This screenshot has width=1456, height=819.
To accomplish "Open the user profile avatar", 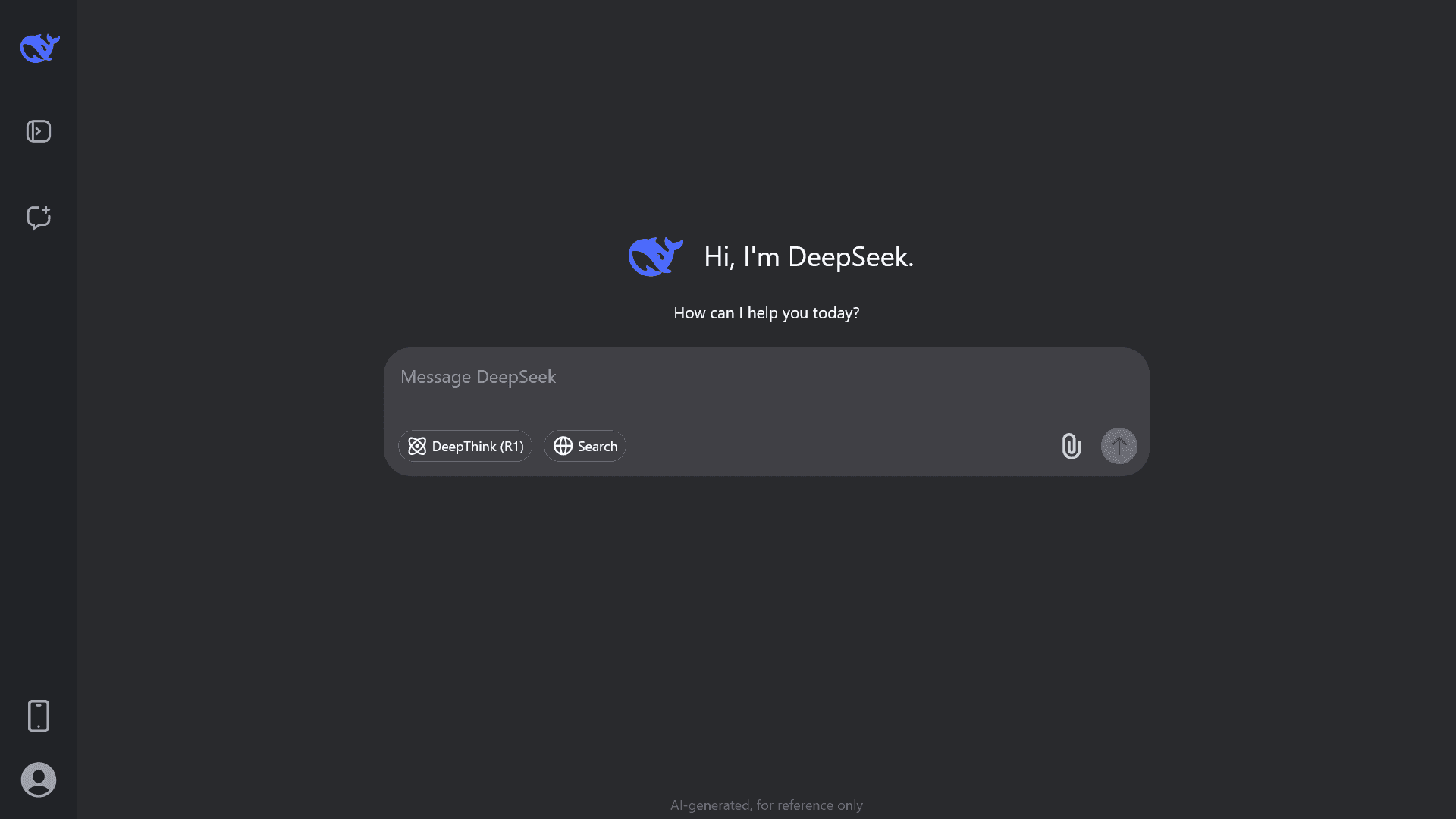I will pyautogui.click(x=39, y=780).
